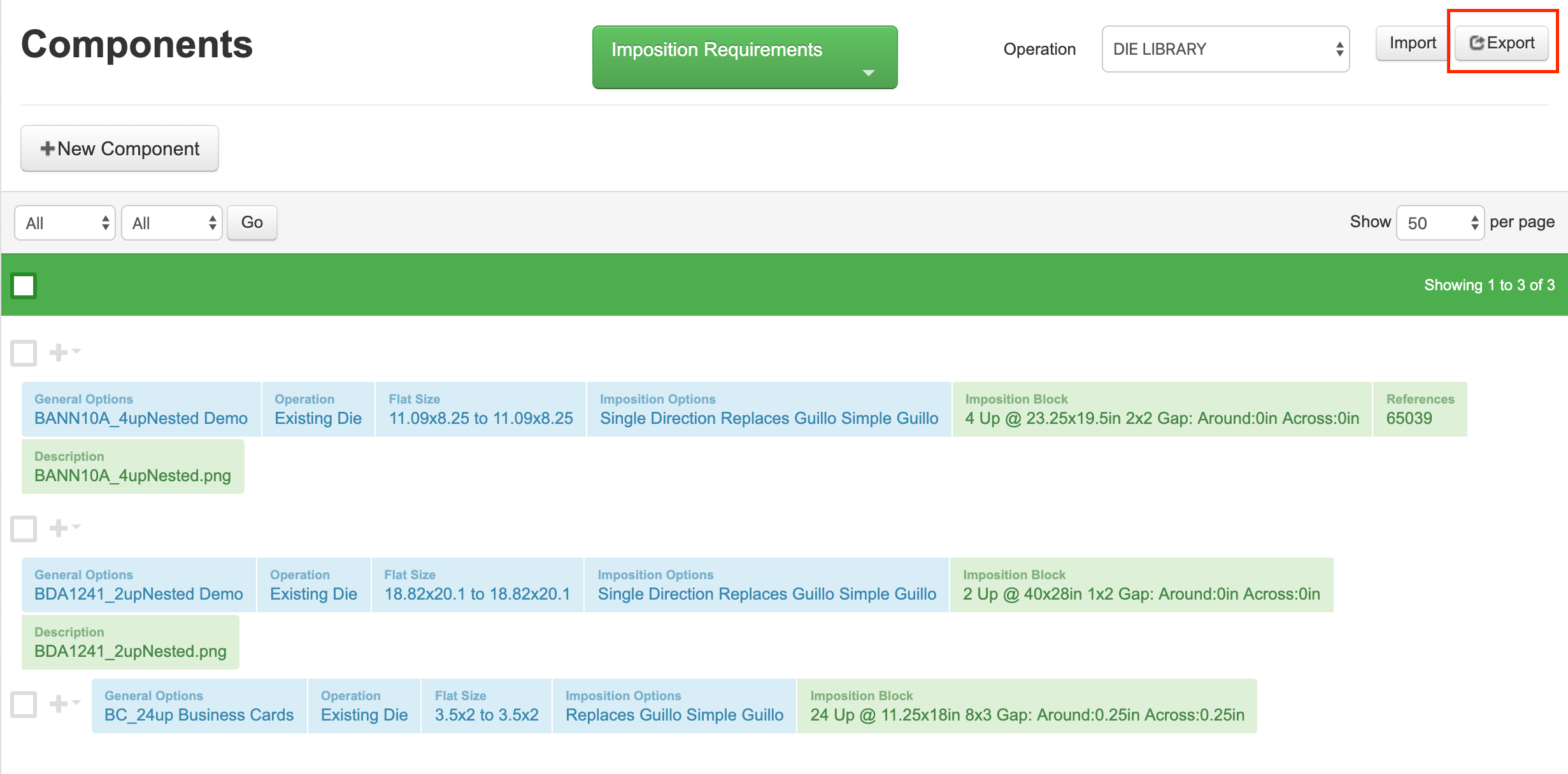Click plus icon in New Component button
Viewport: 1568px width, 774px height.
tap(47, 148)
